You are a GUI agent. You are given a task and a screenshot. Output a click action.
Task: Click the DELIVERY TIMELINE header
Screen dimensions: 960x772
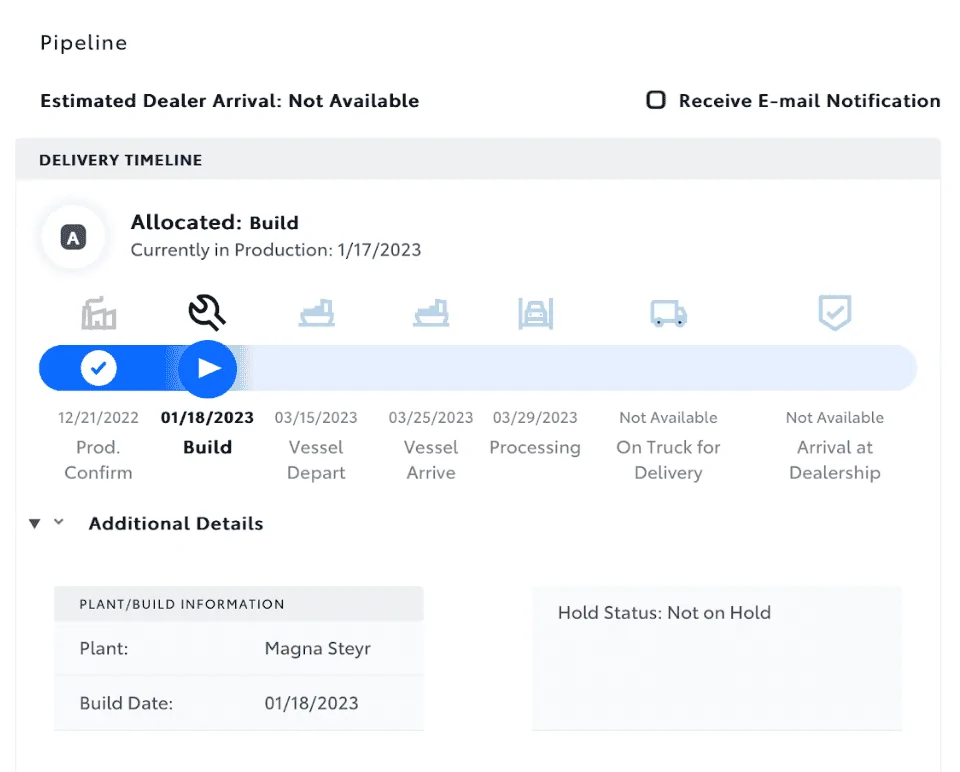tap(121, 160)
